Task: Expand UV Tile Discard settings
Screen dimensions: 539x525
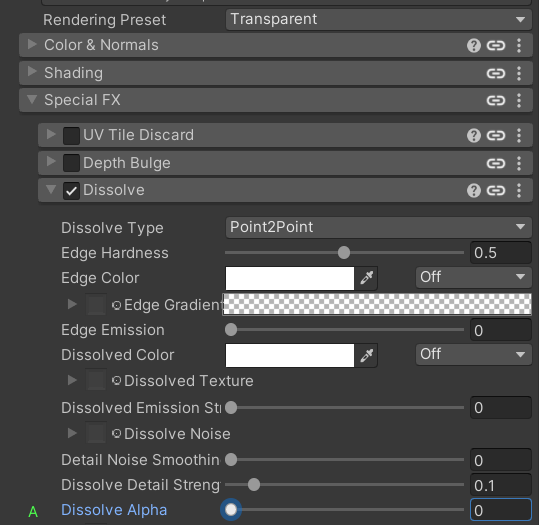Action: tap(51, 134)
